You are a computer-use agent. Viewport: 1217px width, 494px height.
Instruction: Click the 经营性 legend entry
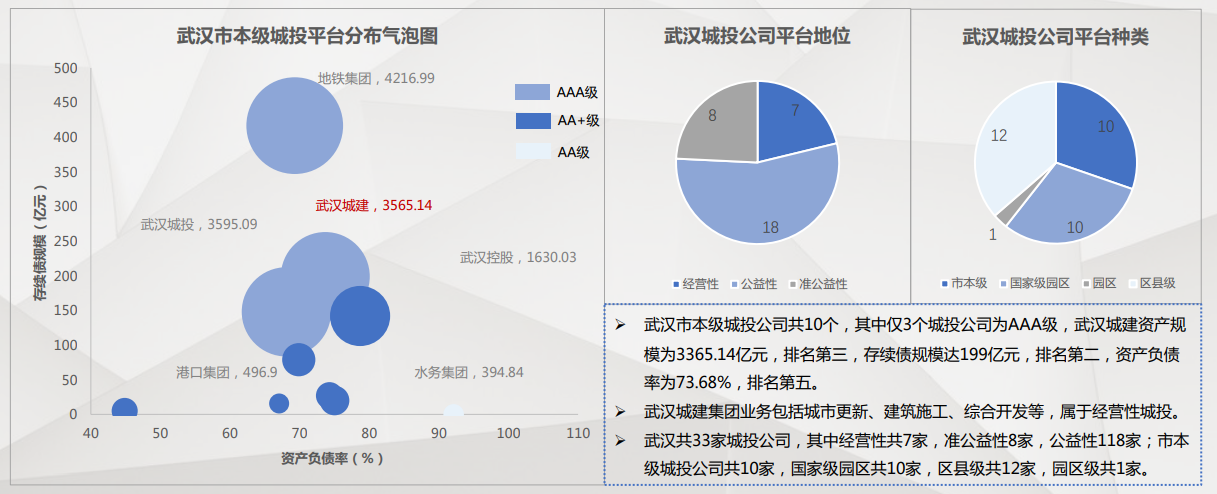tap(696, 284)
